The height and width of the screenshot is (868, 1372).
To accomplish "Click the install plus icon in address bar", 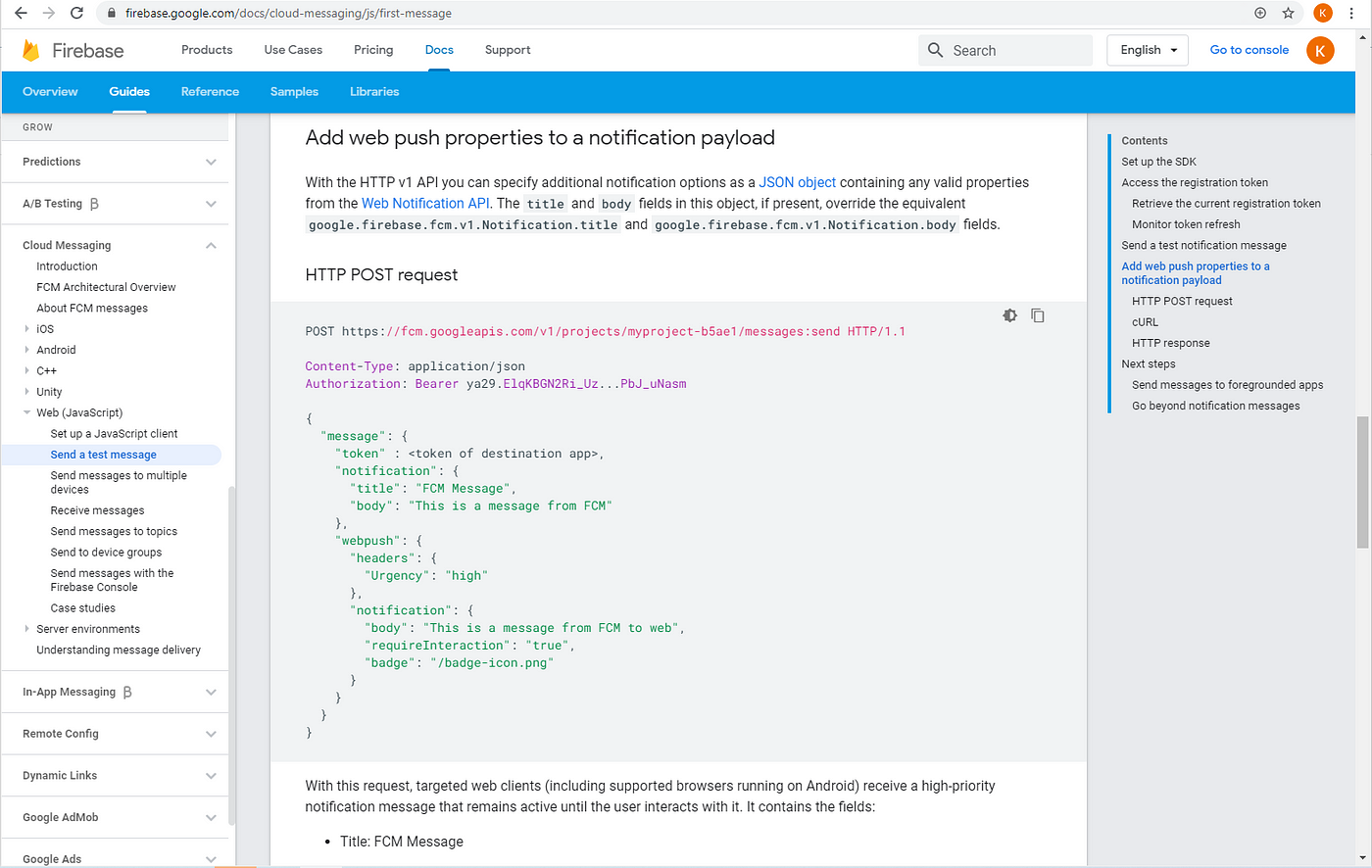I will (x=1260, y=14).
